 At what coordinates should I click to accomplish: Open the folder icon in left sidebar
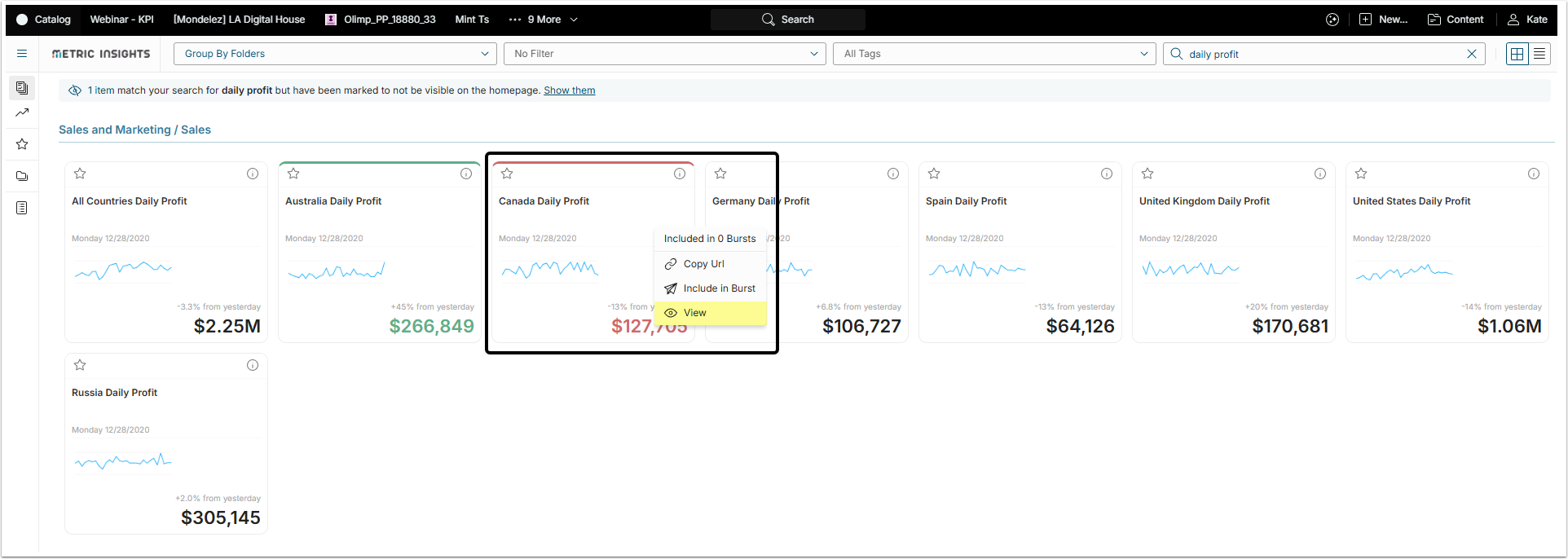pyautogui.click(x=22, y=176)
